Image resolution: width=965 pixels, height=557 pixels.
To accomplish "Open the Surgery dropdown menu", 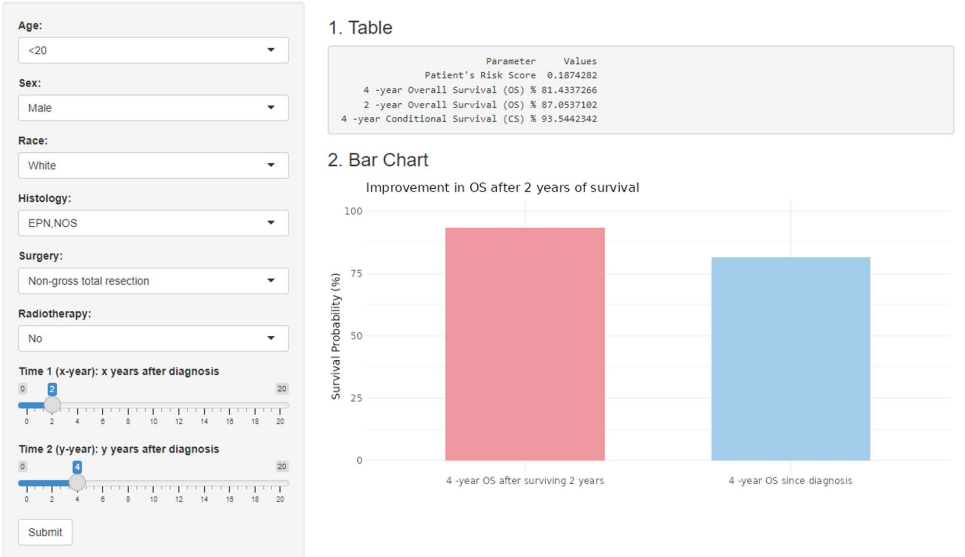I will tap(153, 281).
